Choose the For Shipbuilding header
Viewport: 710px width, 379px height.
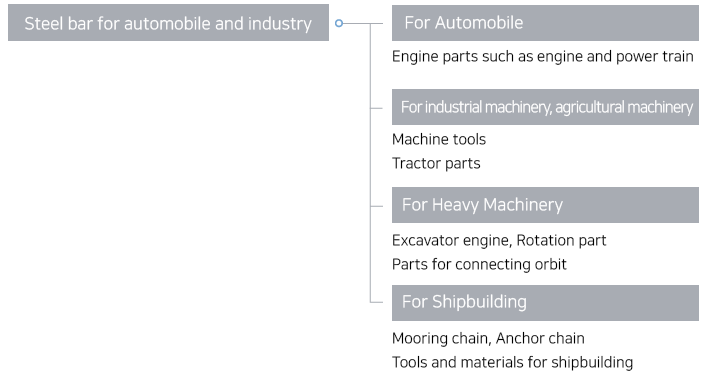coord(545,302)
